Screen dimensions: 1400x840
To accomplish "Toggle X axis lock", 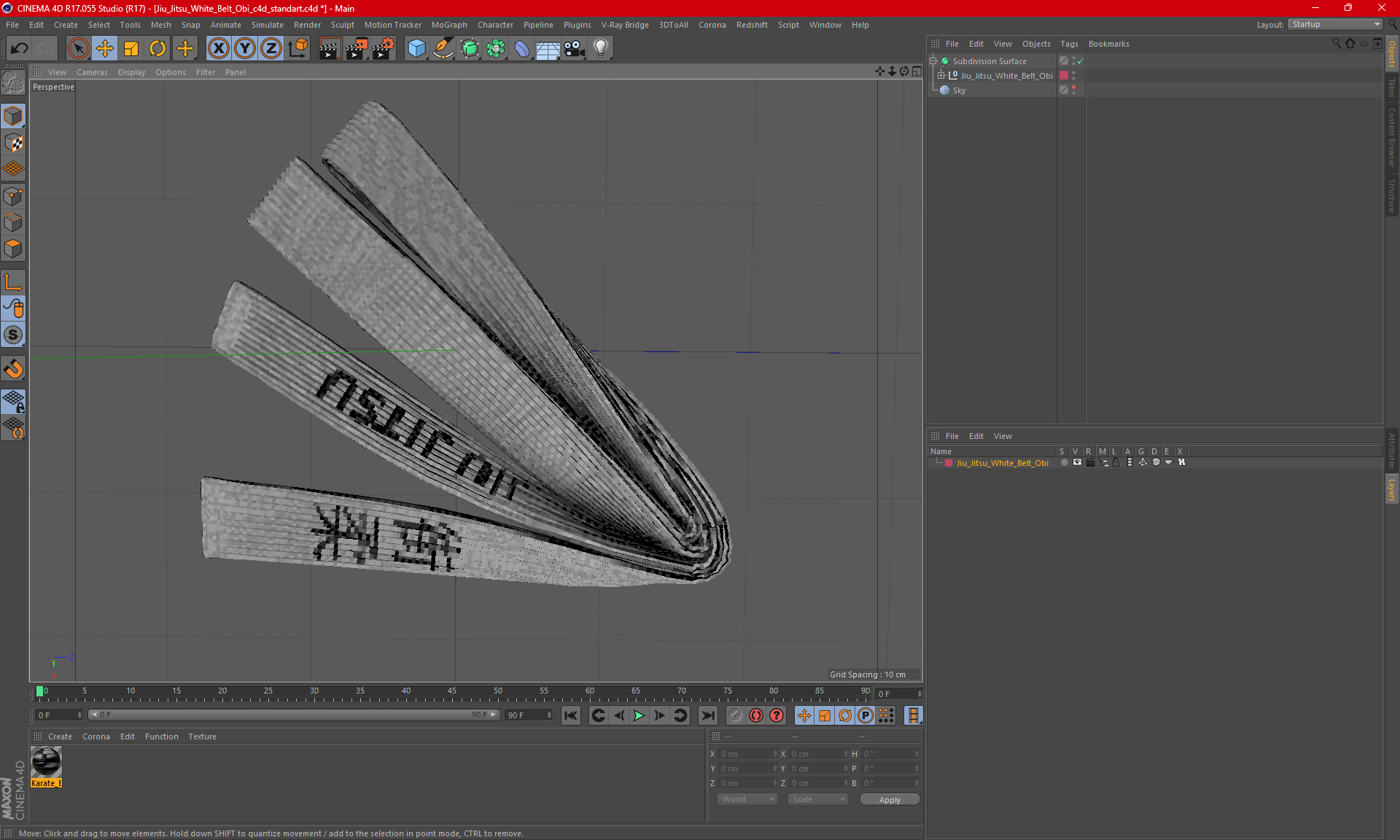I will pos(218,49).
